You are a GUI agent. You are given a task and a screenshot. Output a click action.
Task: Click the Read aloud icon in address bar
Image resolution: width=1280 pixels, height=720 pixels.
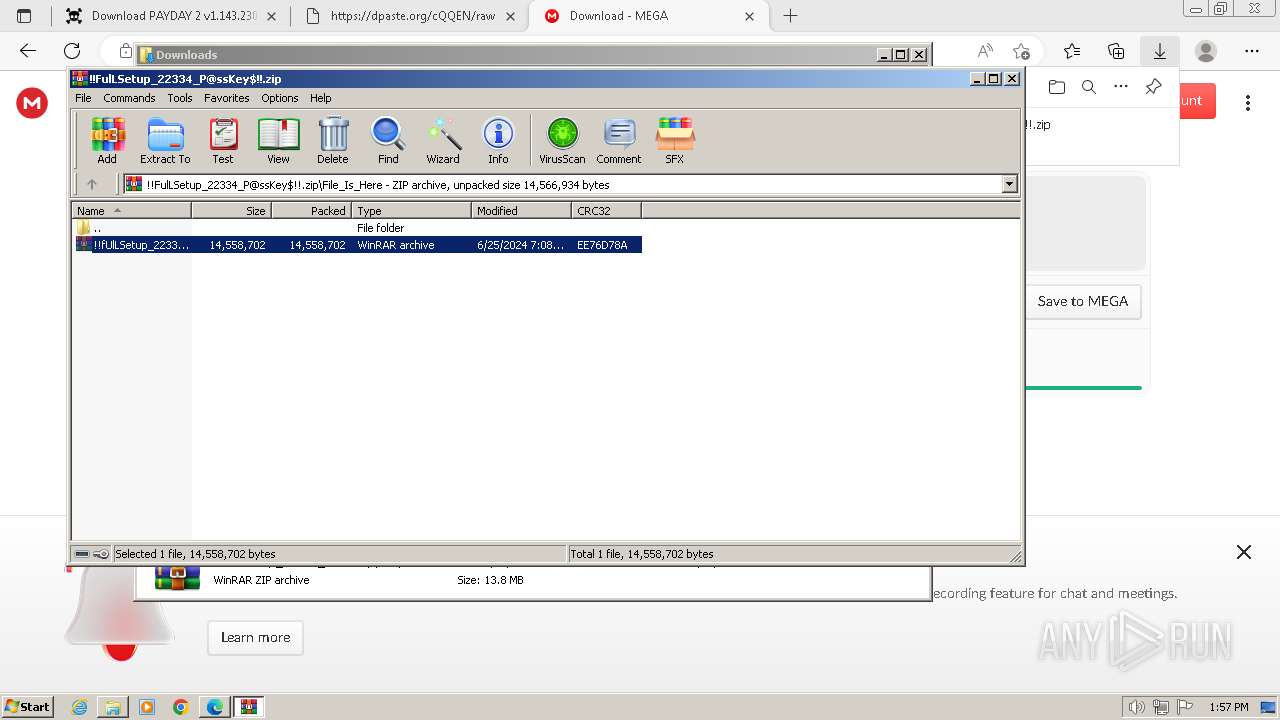coord(985,51)
